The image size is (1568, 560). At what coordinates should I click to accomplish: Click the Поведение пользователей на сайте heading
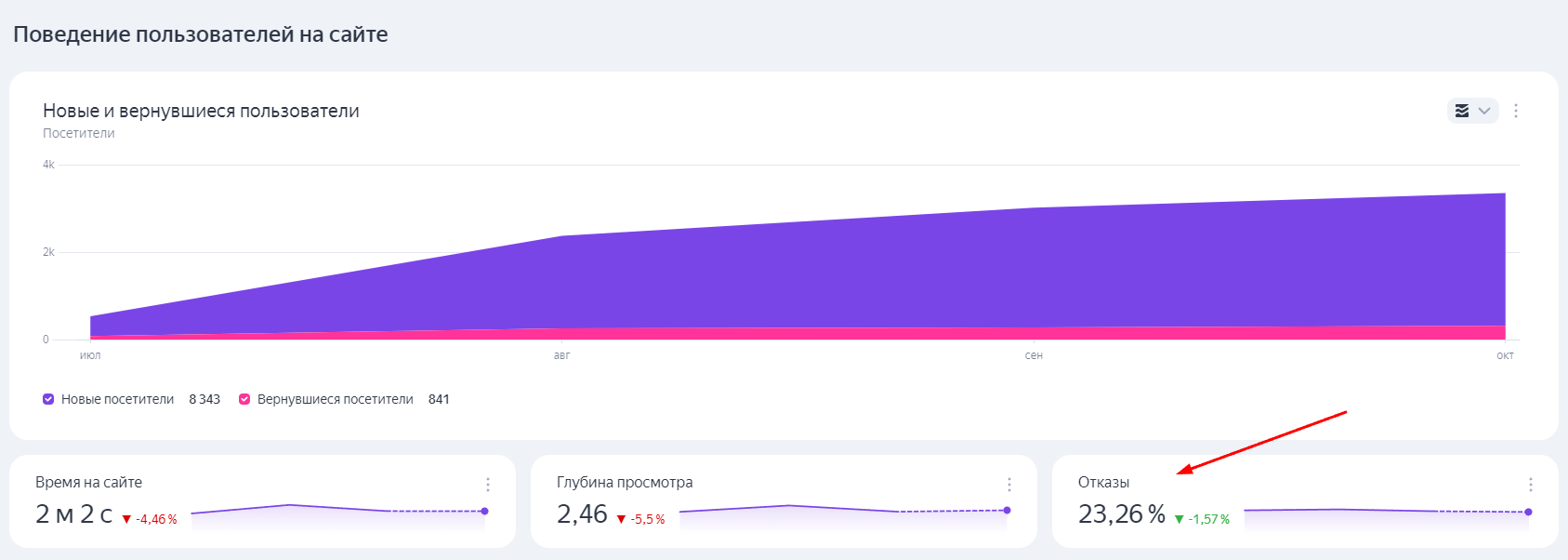(197, 33)
